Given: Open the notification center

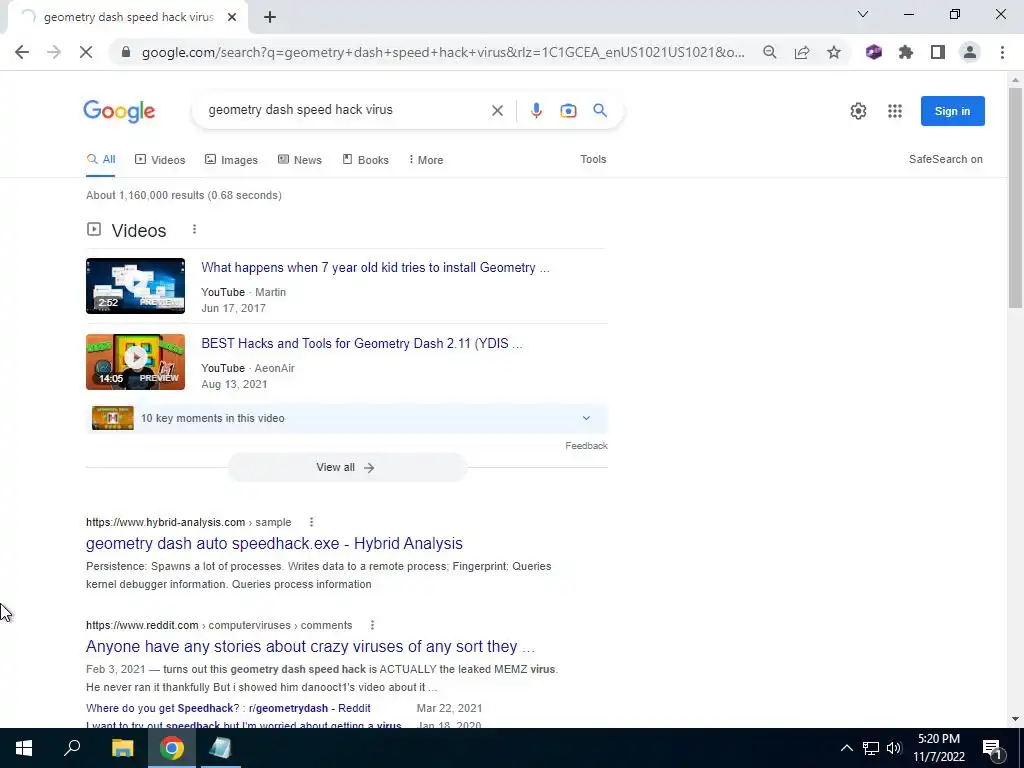Looking at the screenshot, I should (991, 748).
